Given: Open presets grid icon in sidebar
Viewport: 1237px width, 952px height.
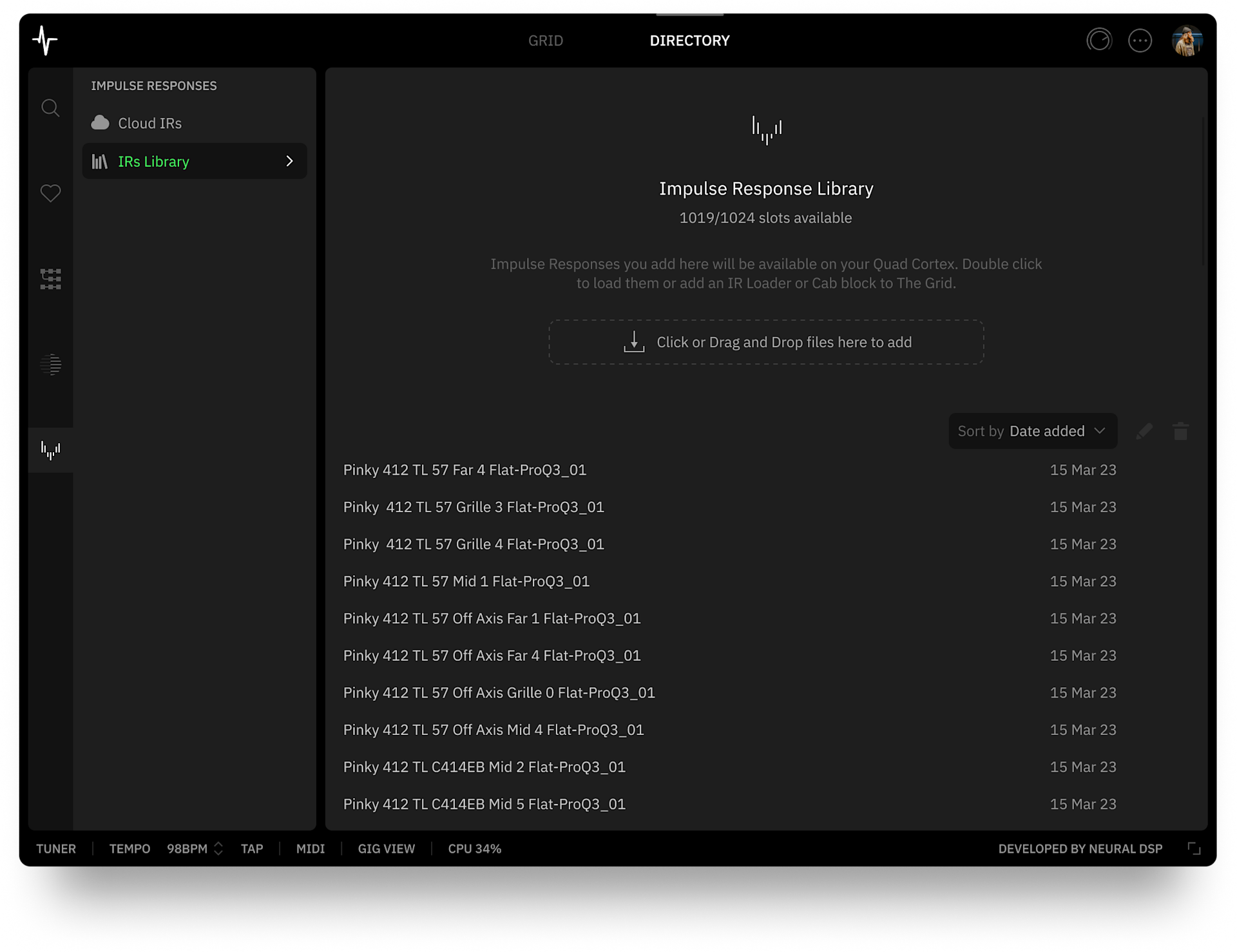Looking at the screenshot, I should 50,279.
